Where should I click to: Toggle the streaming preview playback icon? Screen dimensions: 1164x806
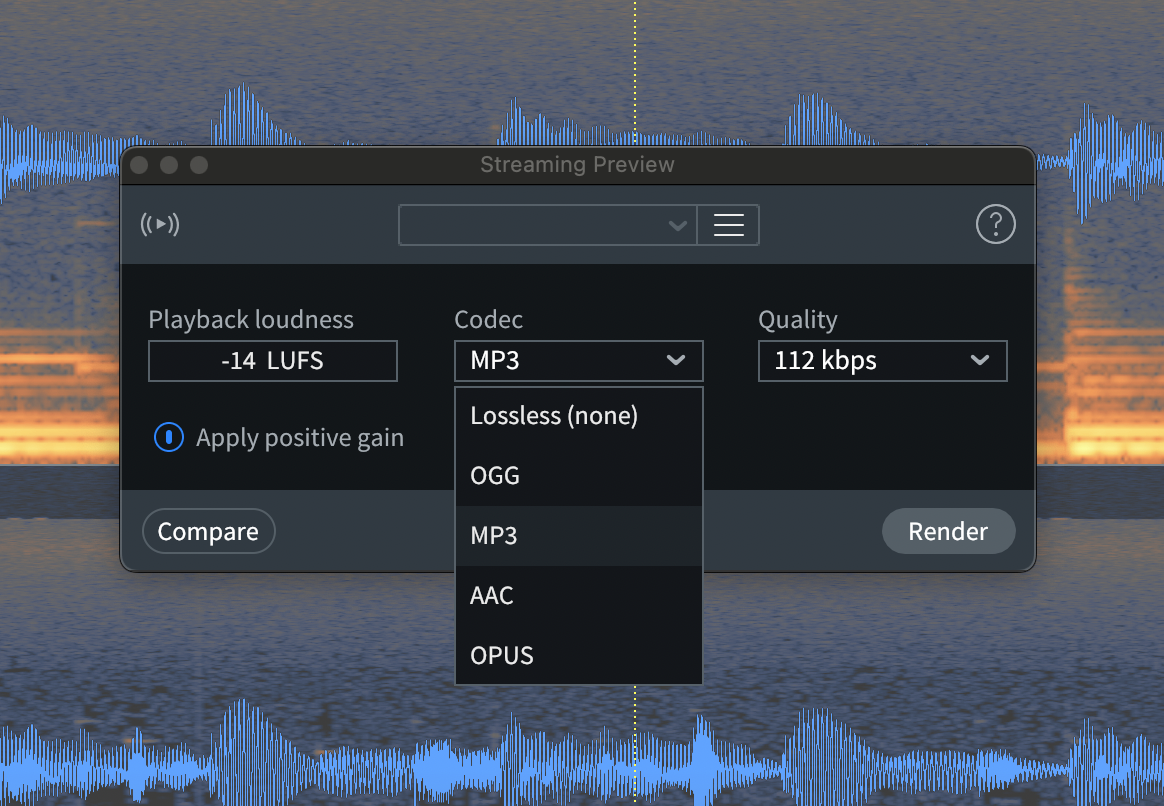[x=160, y=225]
